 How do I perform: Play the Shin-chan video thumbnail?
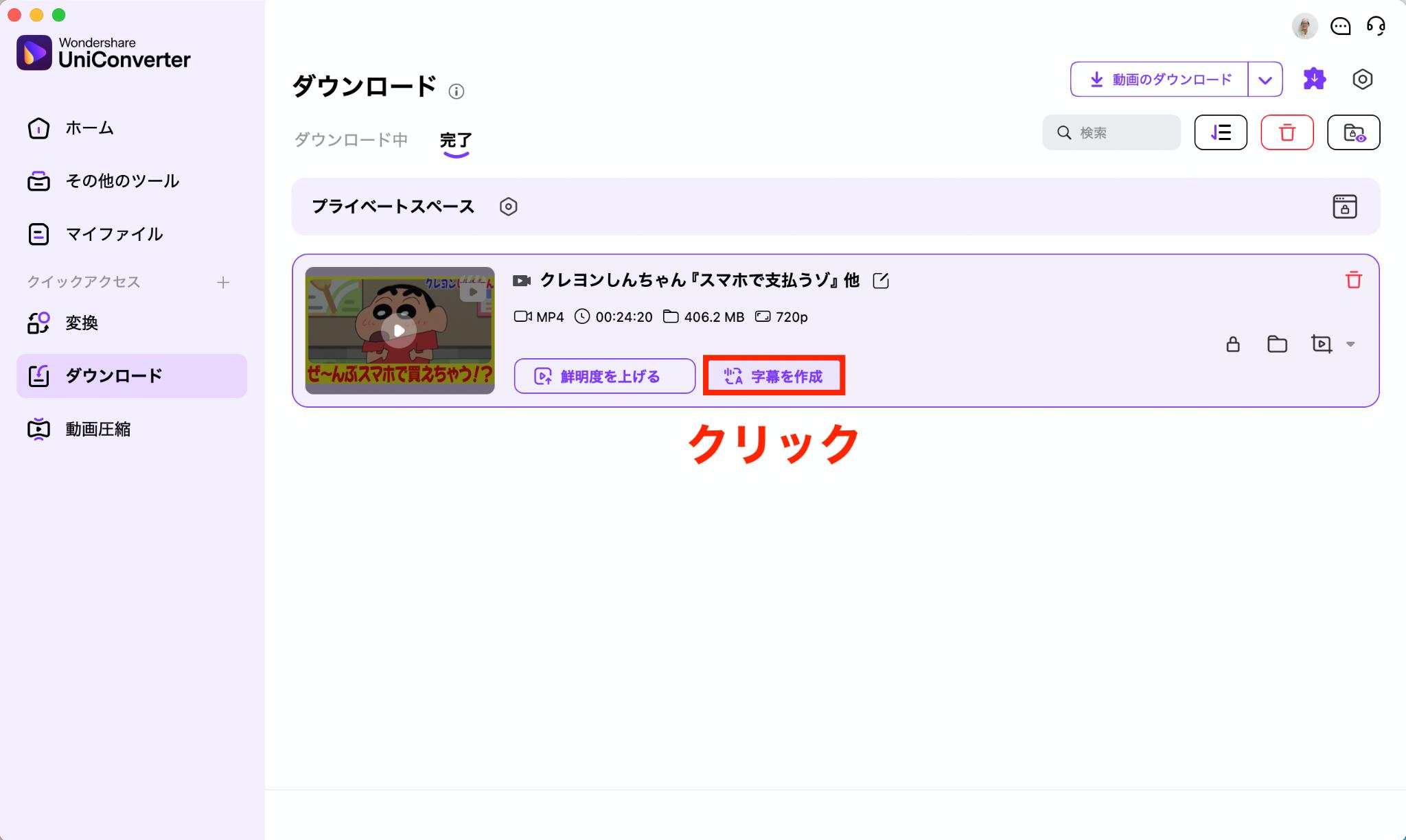[400, 331]
